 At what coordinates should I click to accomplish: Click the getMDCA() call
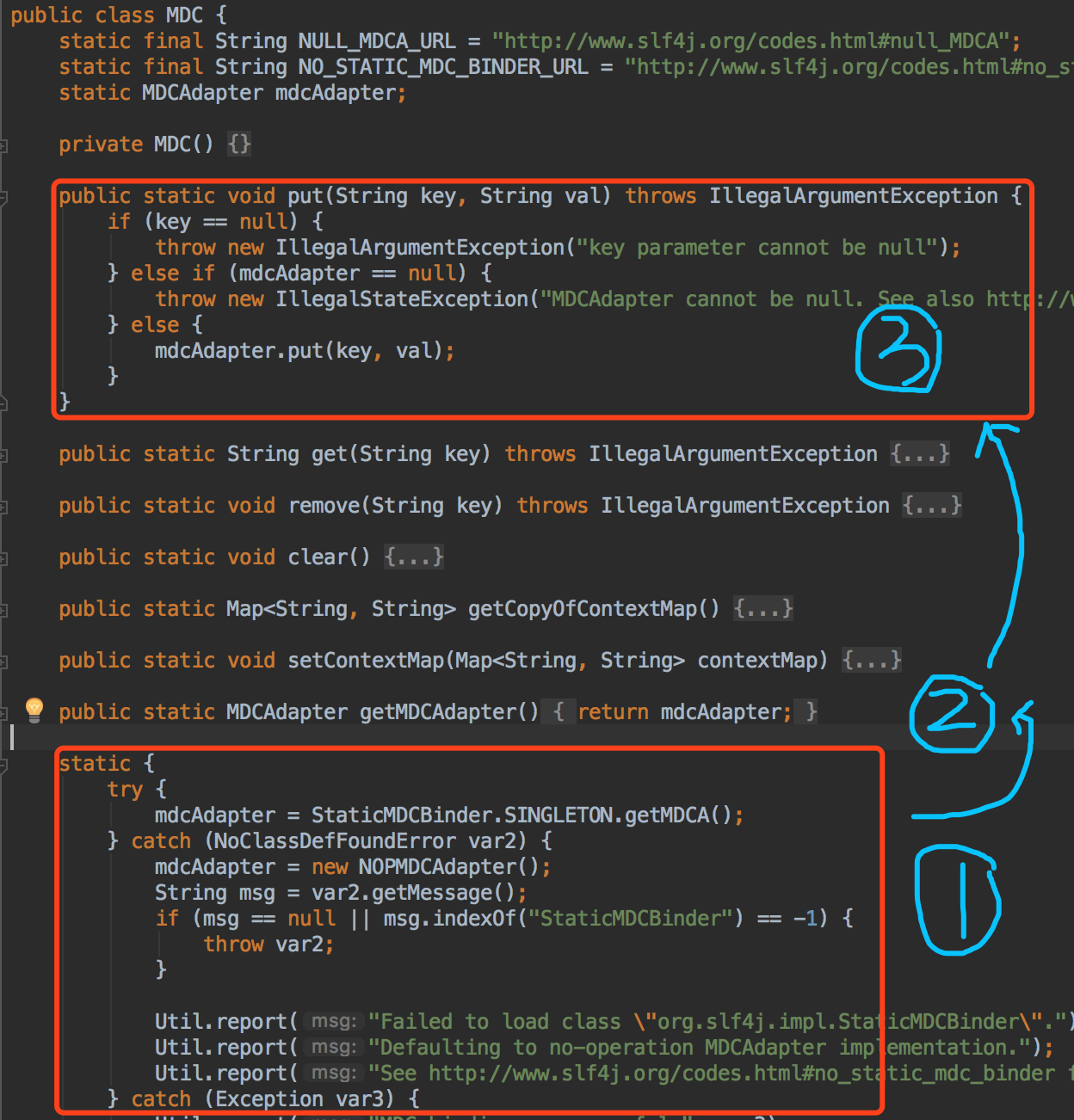pyautogui.click(x=679, y=815)
